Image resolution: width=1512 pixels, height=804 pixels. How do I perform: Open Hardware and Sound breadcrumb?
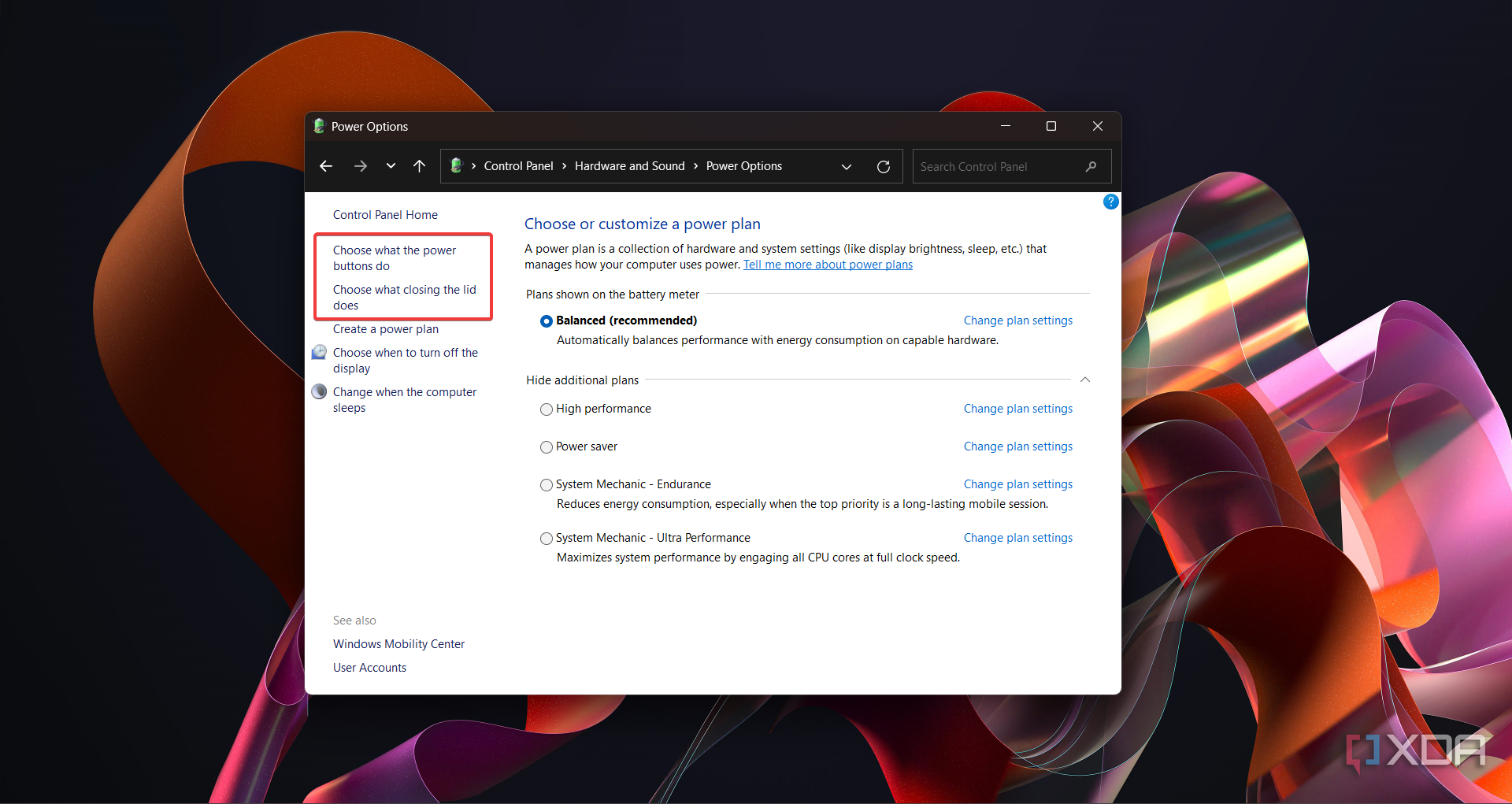(629, 166)
